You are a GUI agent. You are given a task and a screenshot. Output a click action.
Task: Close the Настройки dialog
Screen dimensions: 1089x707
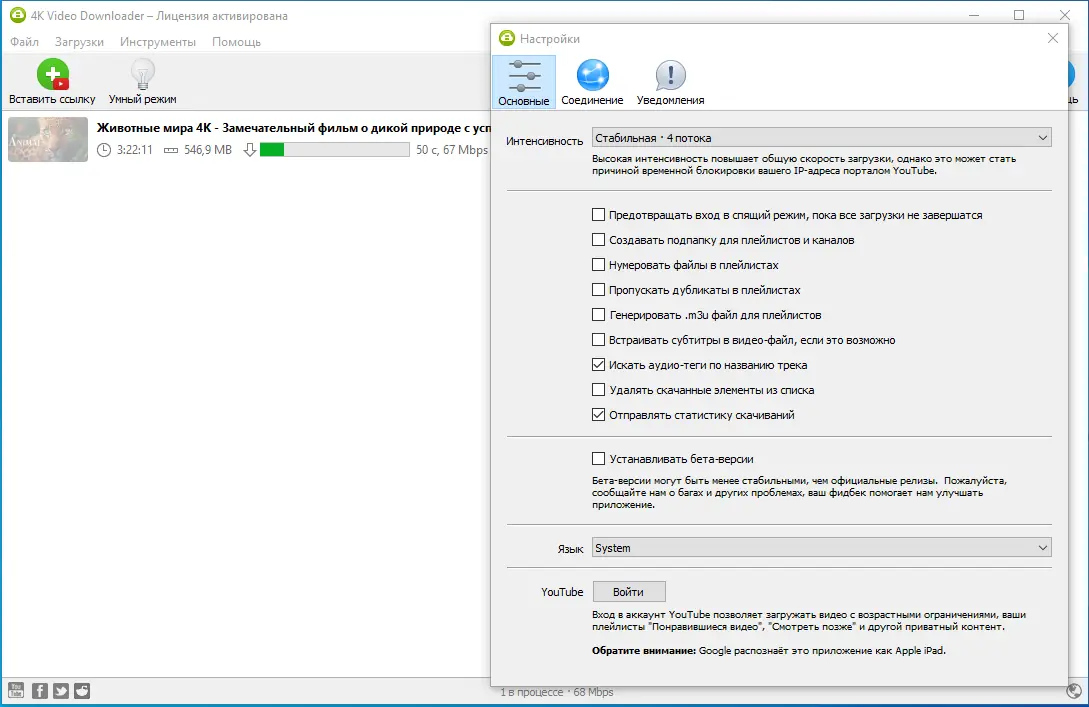(1053, 38)
